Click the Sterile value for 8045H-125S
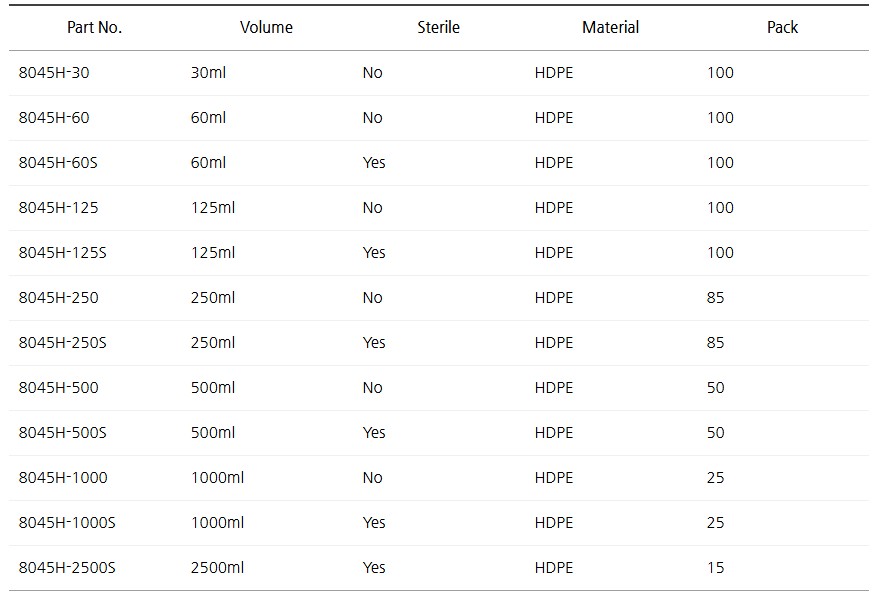887x601 pixels. pos(374,253)
